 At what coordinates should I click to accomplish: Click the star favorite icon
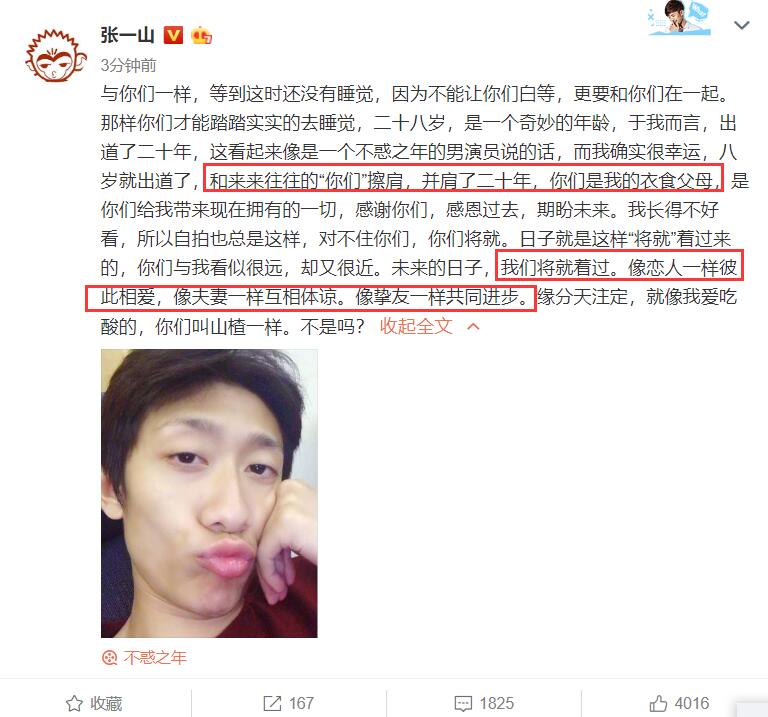74,703
